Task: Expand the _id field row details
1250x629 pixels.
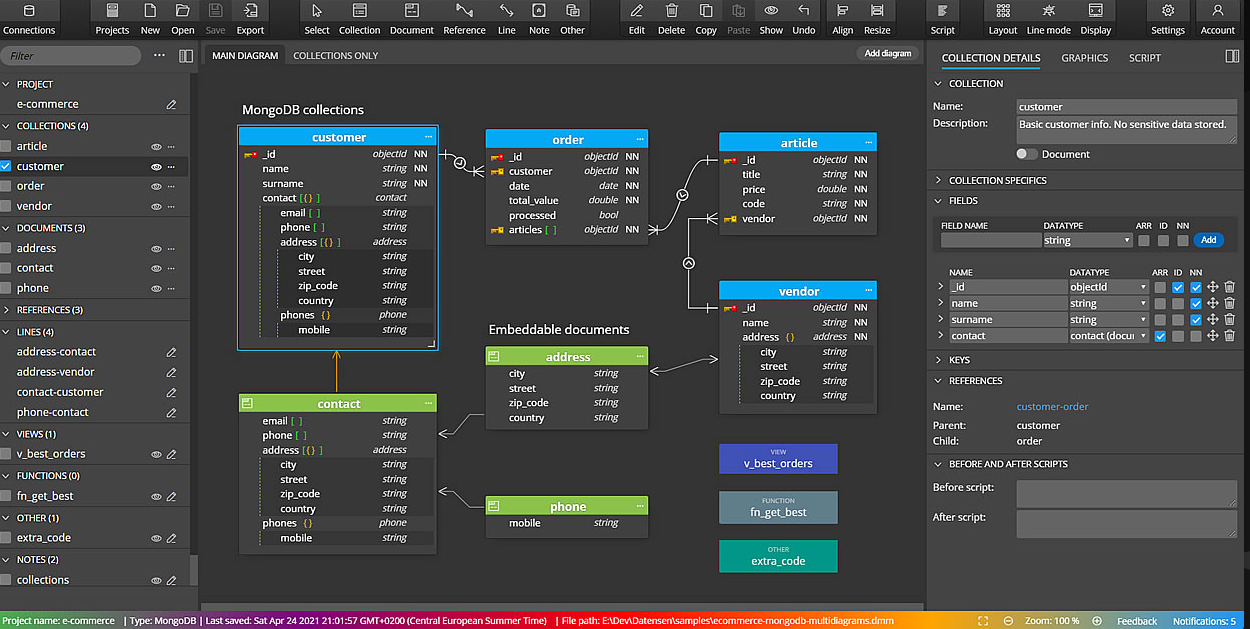Action: [x=940, y=287]
